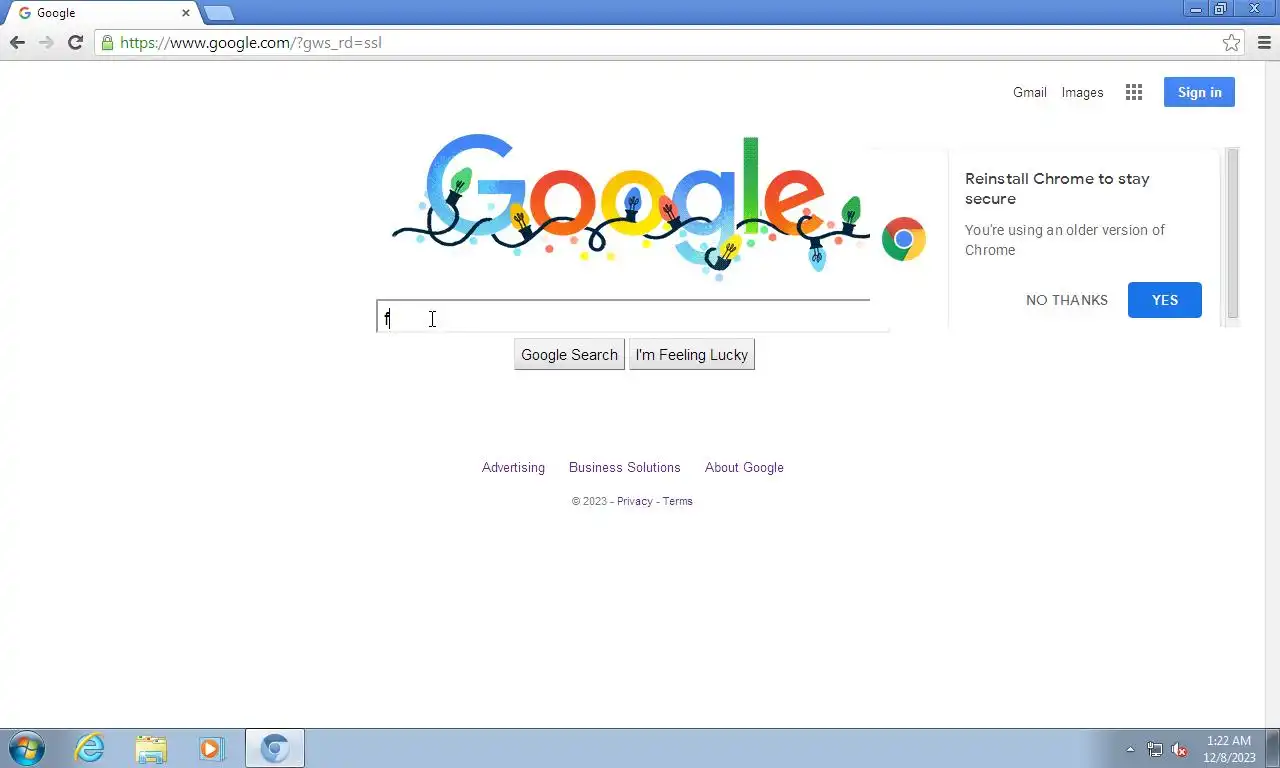1280x768 pixels.
Task: Open the About Google link
Action: [744, 467]
